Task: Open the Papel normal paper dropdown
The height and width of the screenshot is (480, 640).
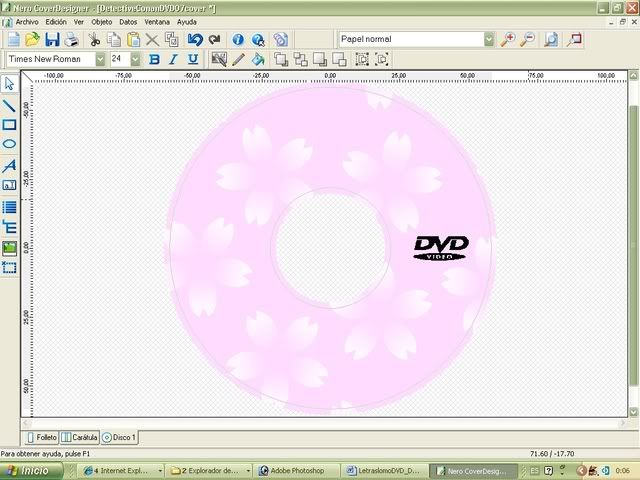Action: (489, 40)
